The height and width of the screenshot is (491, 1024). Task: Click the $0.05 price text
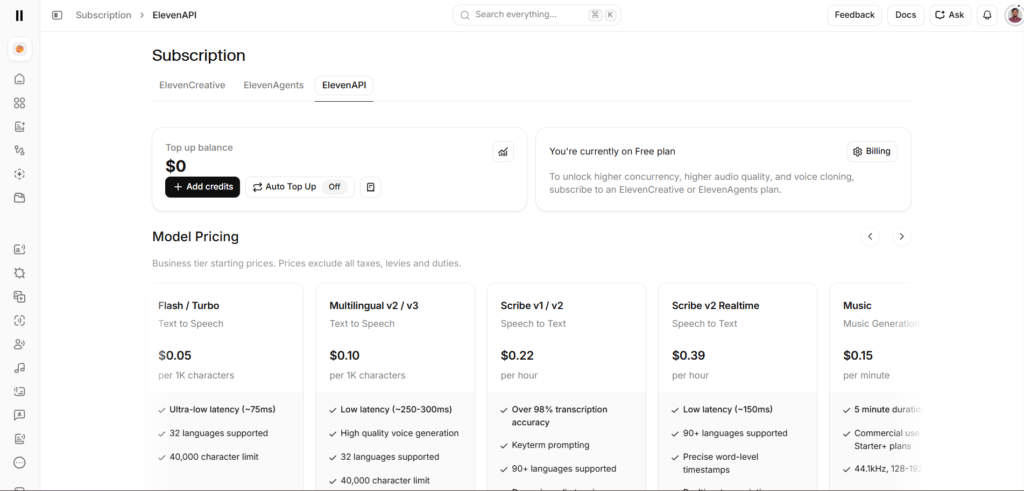click(x=174, y=356)
